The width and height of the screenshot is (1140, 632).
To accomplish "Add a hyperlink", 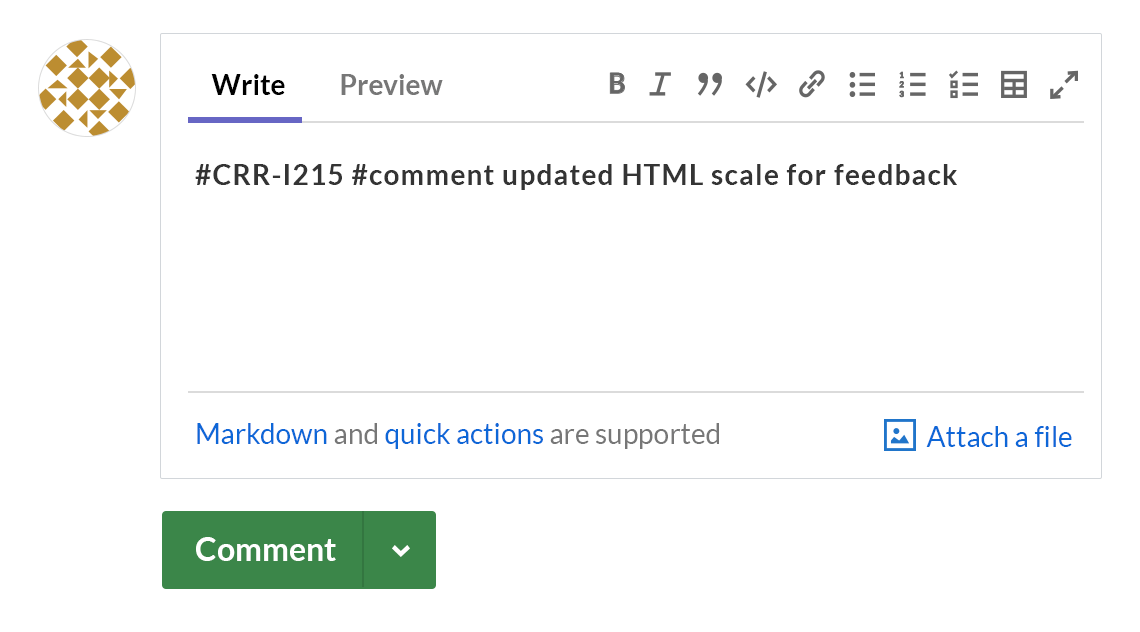I will [811, 85].
